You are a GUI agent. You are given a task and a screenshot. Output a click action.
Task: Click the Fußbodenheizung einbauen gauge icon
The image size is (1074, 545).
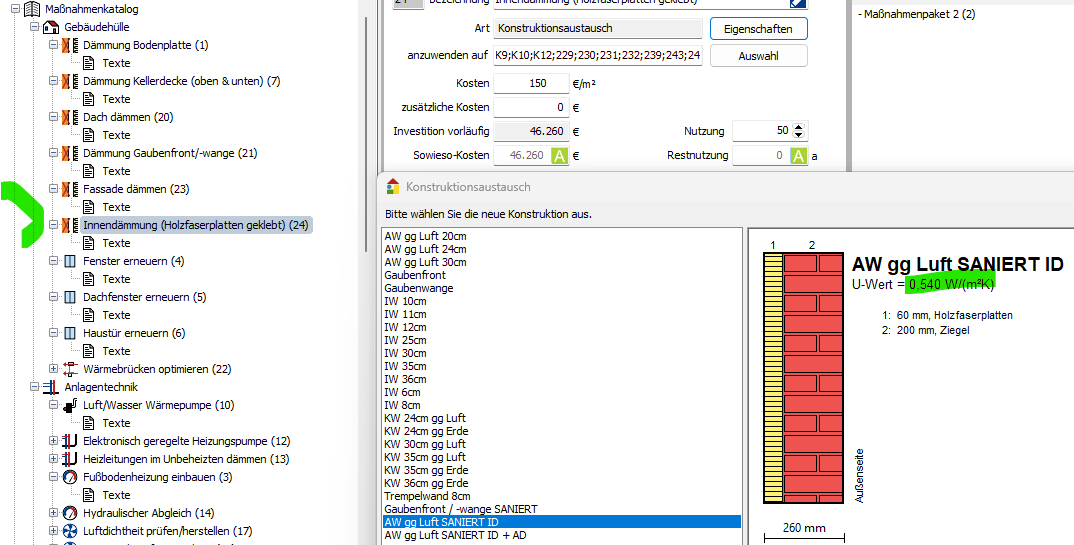tap(70, 477)
